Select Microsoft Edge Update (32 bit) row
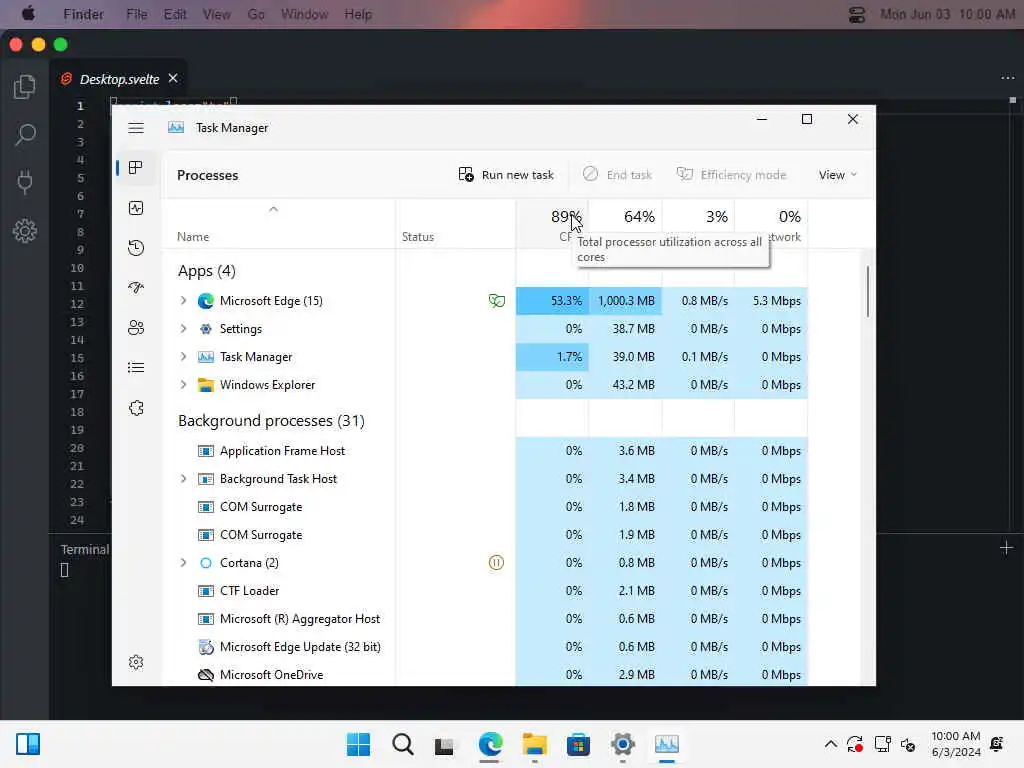The image size is (1024, 768). [485, 647]
